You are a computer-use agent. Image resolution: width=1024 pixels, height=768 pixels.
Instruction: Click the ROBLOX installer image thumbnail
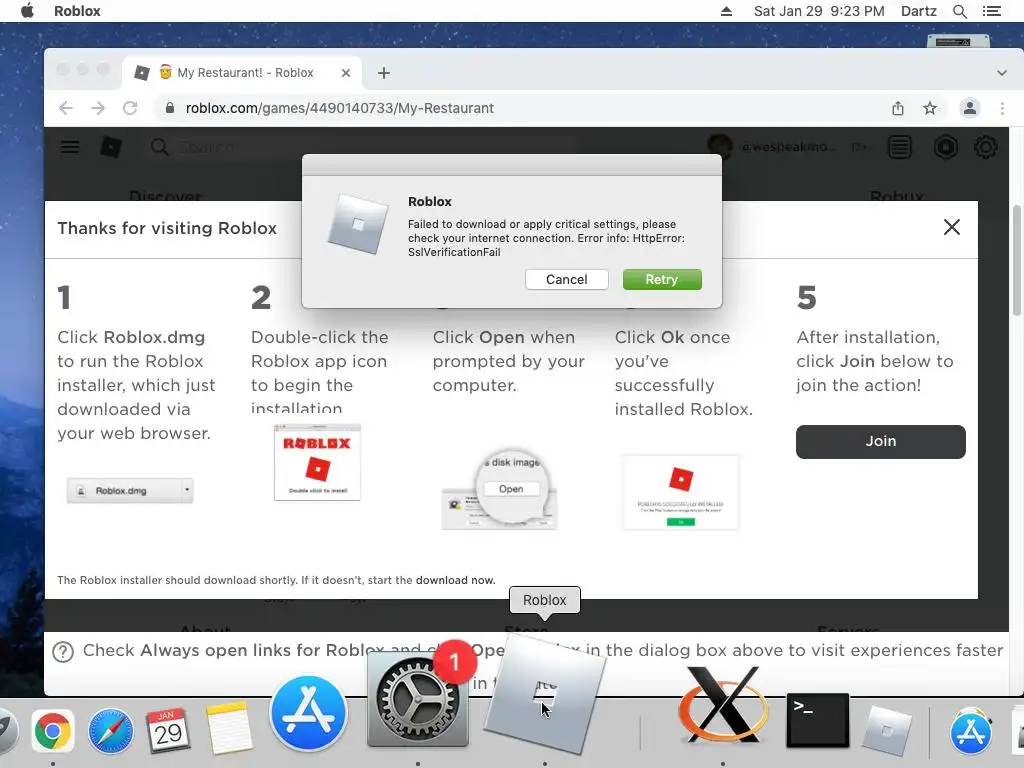[x=317, y=462]
